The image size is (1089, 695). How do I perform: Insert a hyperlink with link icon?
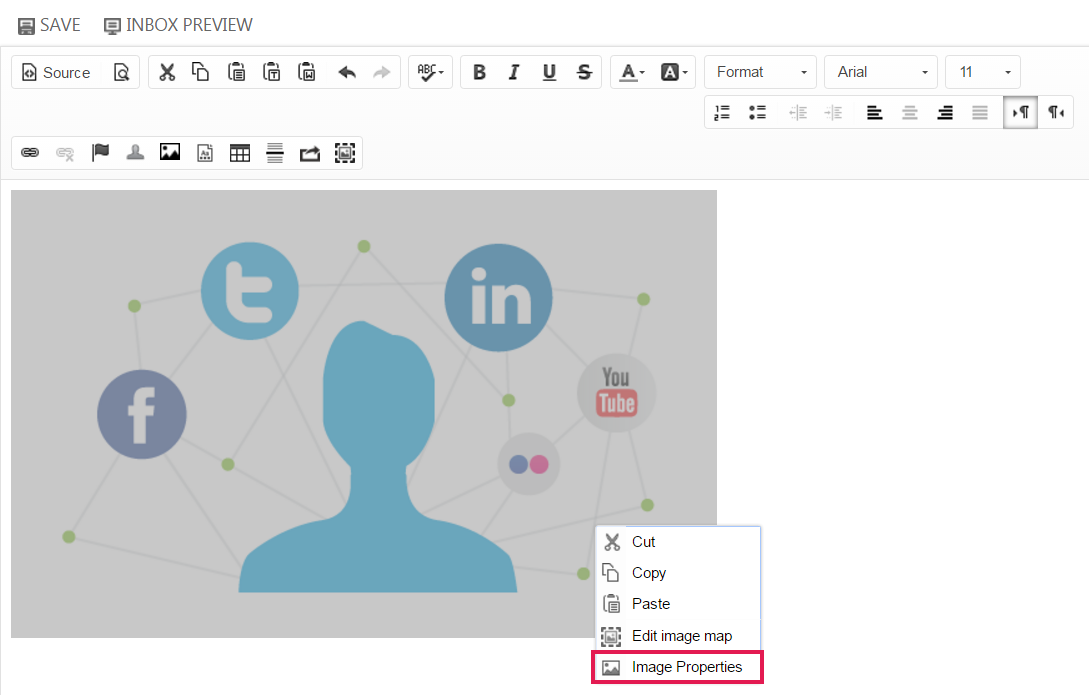coord(30,153)
